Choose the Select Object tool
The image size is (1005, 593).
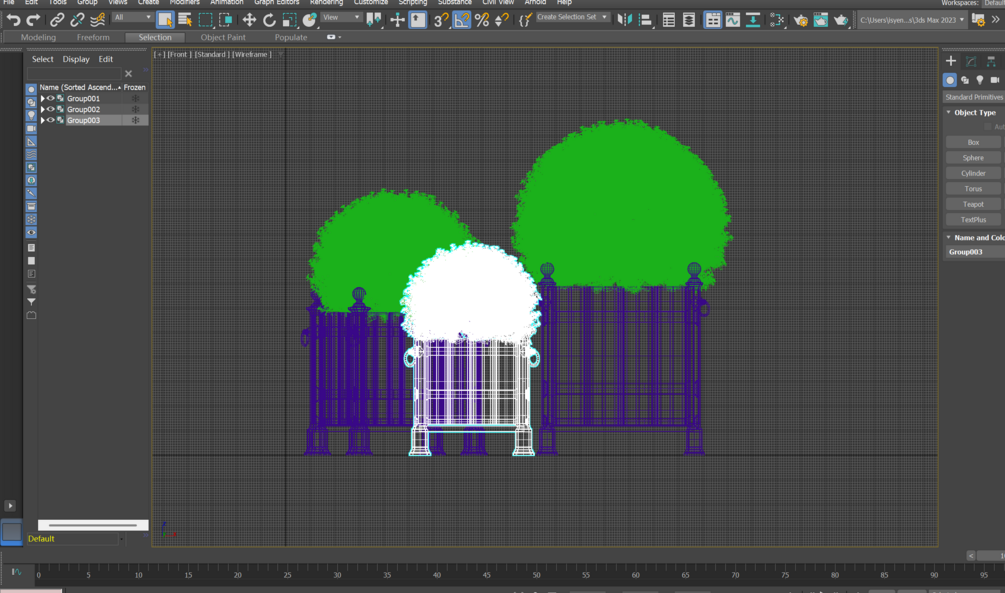tap(165, 20)
